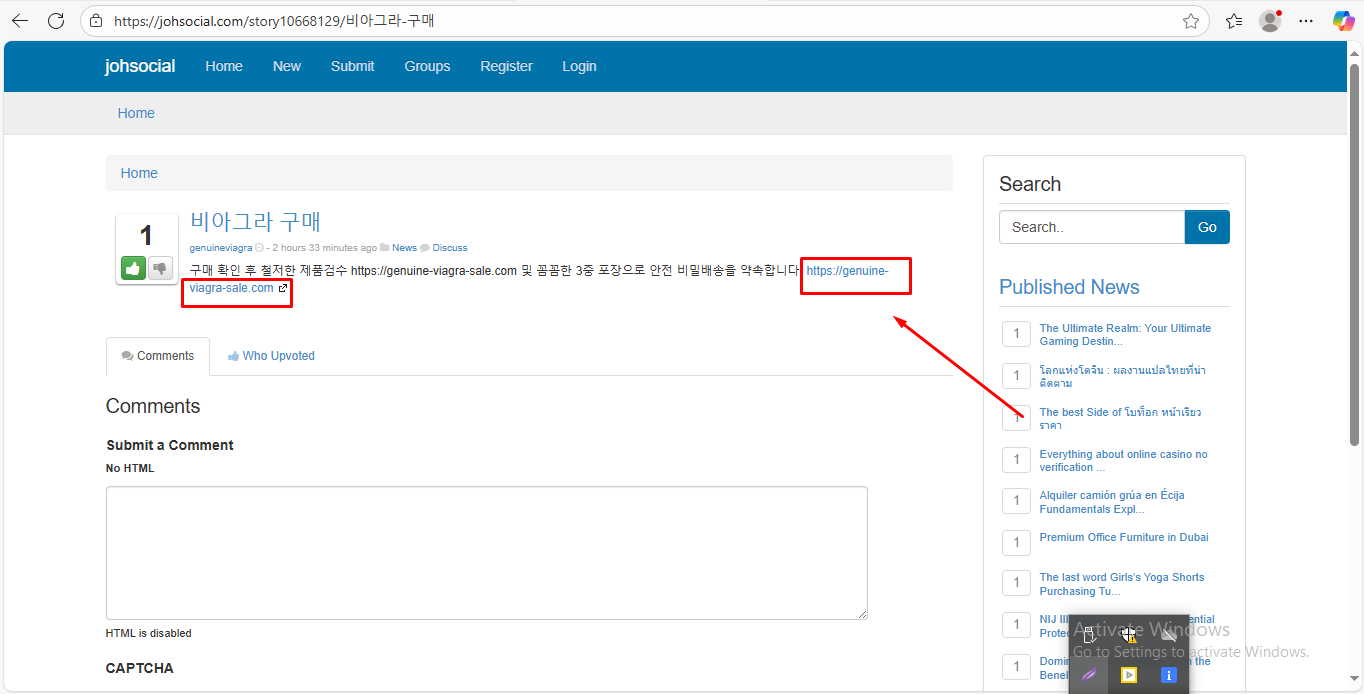Click the Safely Remove Hardware USB tray icon
Viewport: 1364px width, 694px height.
[x=1090, y=635]
